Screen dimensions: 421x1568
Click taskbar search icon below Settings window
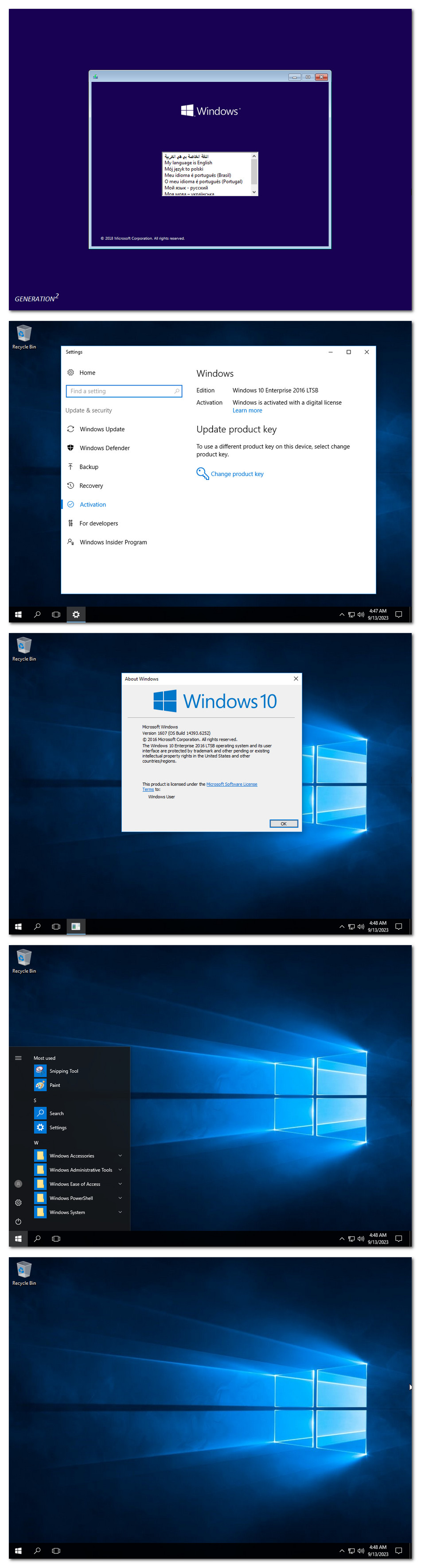click(x=37, y=615)
